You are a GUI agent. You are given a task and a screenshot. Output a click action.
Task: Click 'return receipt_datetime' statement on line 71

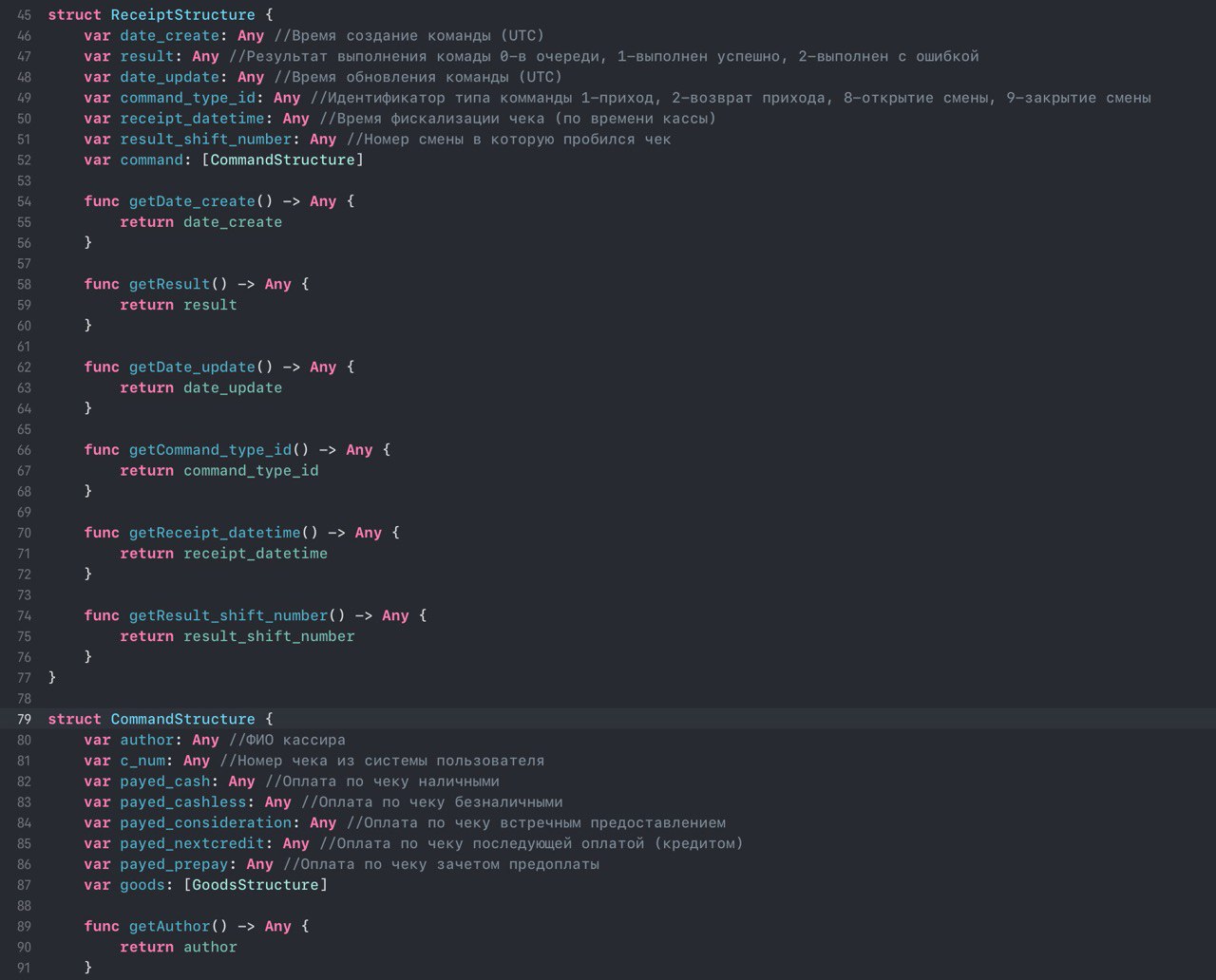coord(224,554)
